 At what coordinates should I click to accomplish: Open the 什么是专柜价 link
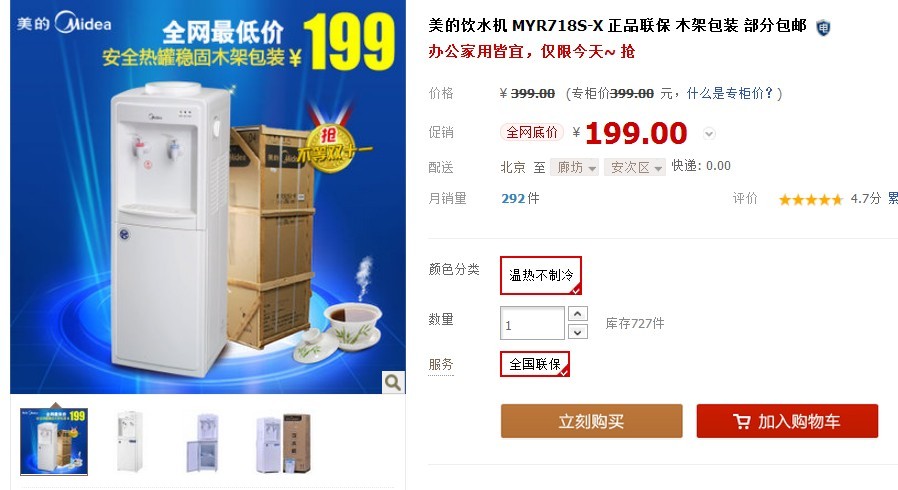729,93
